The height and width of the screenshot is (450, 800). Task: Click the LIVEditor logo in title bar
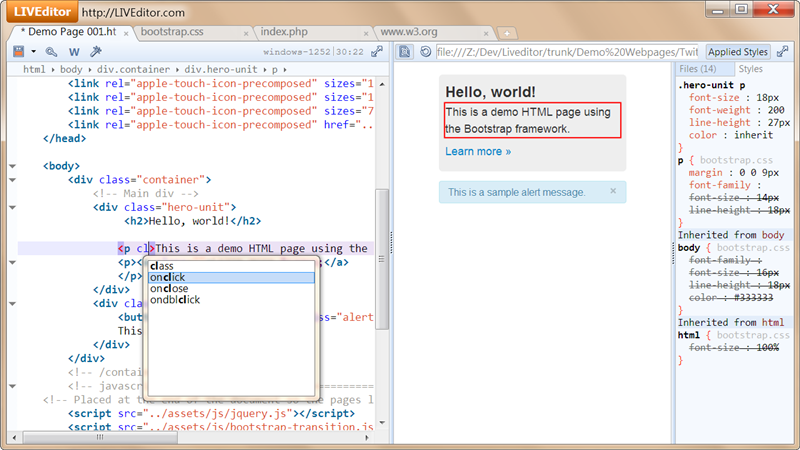(x=42, y=12)
